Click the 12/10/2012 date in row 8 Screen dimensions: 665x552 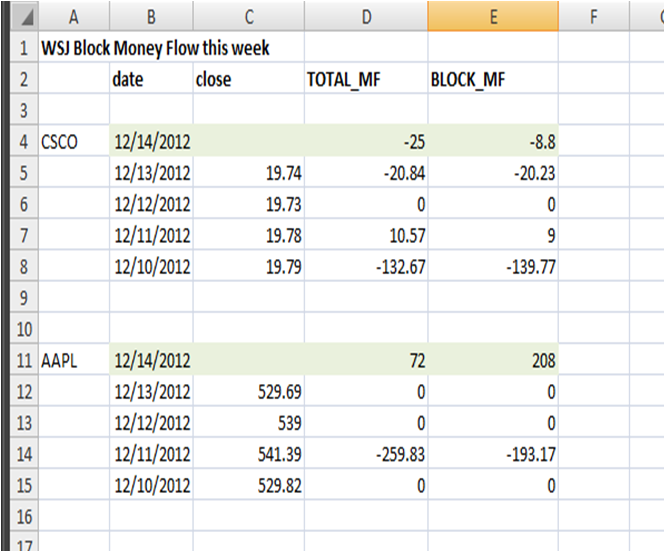[x=151, y=266]
